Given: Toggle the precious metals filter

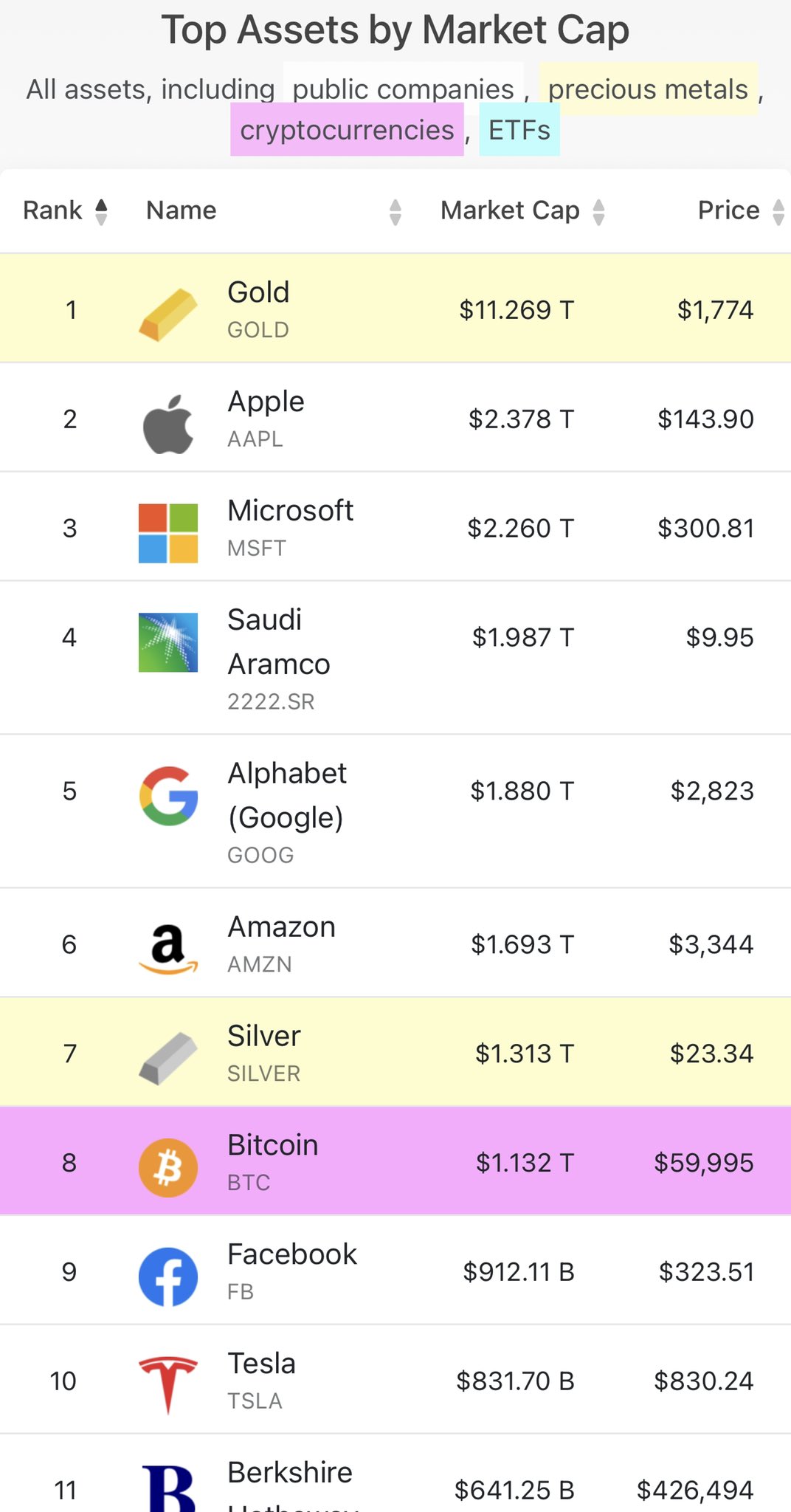Looking at the screenshot, I should 648,89.
